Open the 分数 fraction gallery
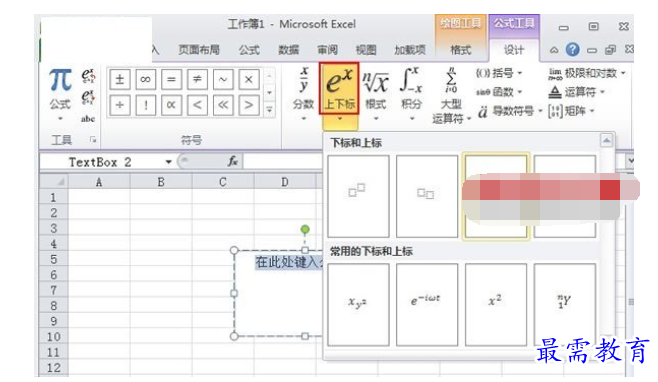The height and width of the screenshot is (382, 658). (304, 94)
